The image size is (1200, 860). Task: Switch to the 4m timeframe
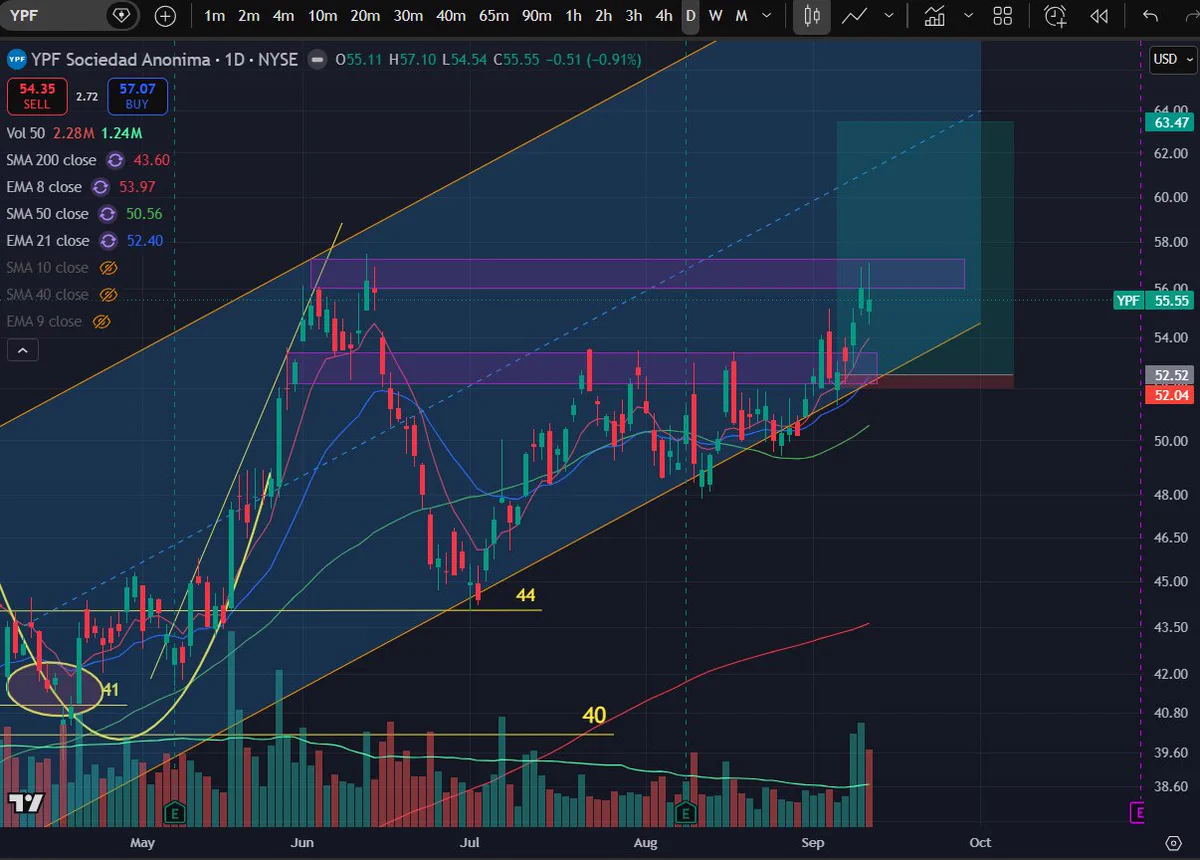(284, 16)
